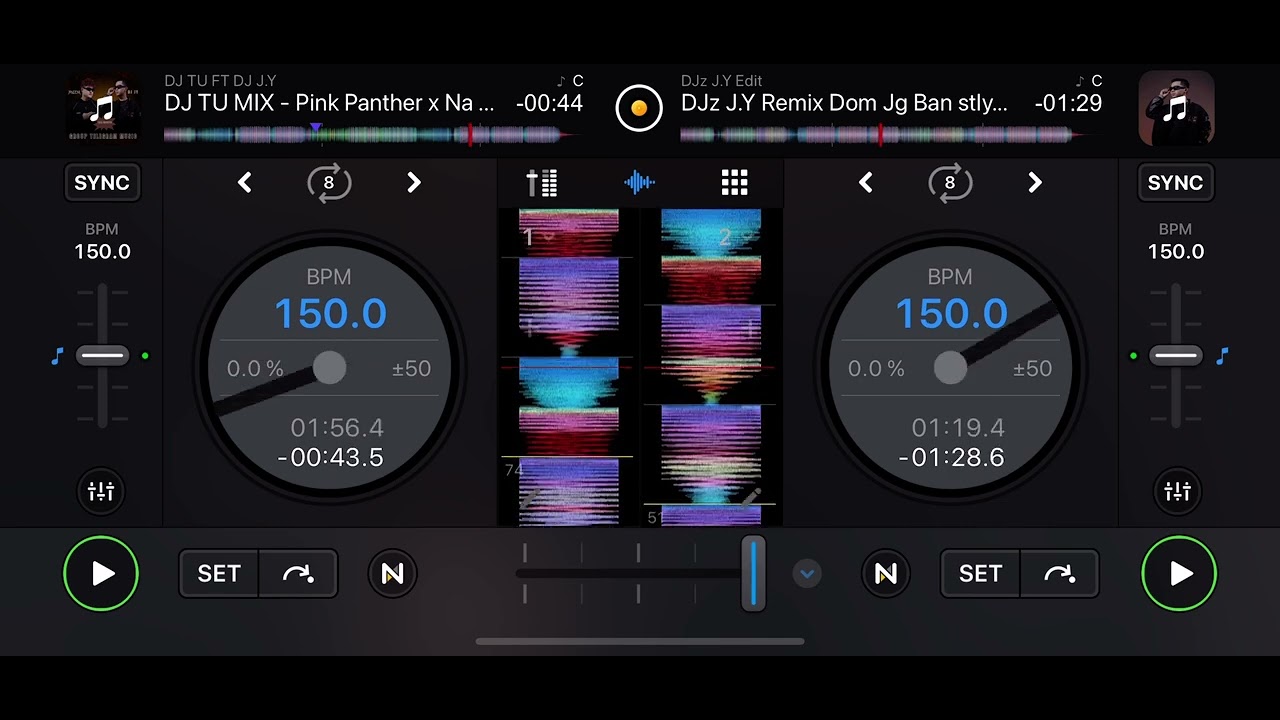Image resolution: width=1280 pixels, height=720 pixels.
Task: Tap right deck pitch percent 0.0 %
Action: point(876,369)
